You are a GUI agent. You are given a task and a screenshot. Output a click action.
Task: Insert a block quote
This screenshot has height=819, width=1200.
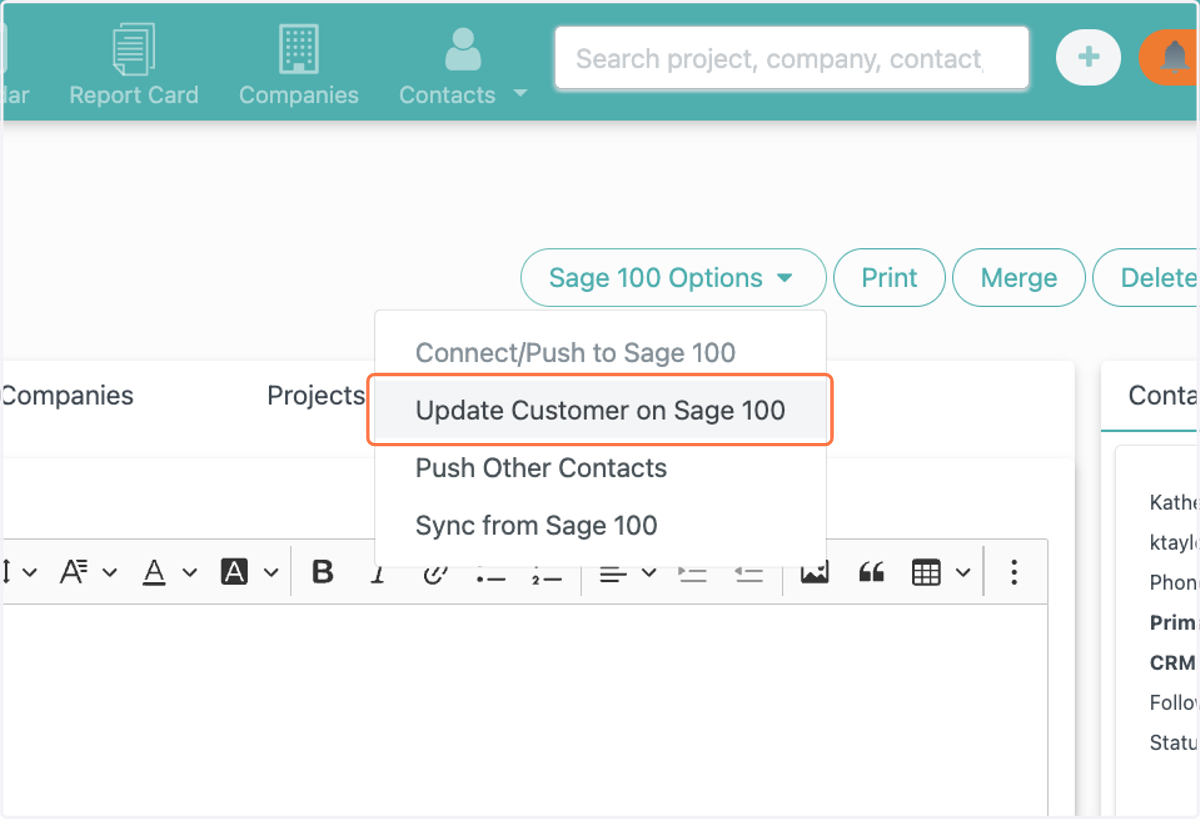872,572
